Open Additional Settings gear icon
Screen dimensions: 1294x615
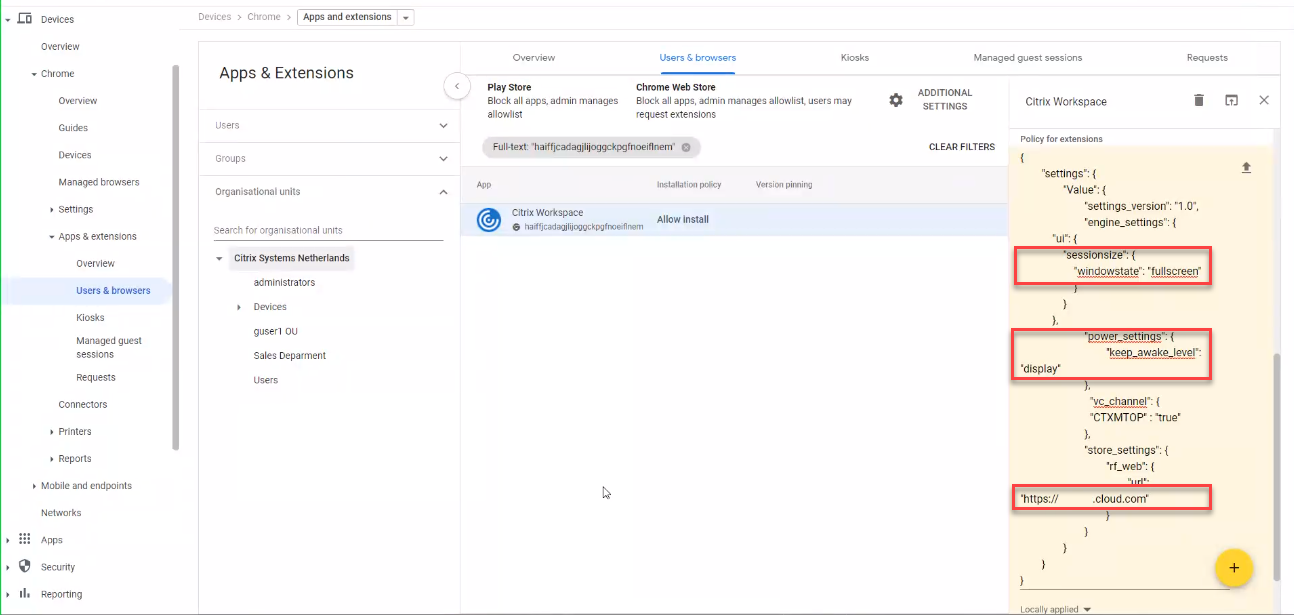(x=896, y=100)
